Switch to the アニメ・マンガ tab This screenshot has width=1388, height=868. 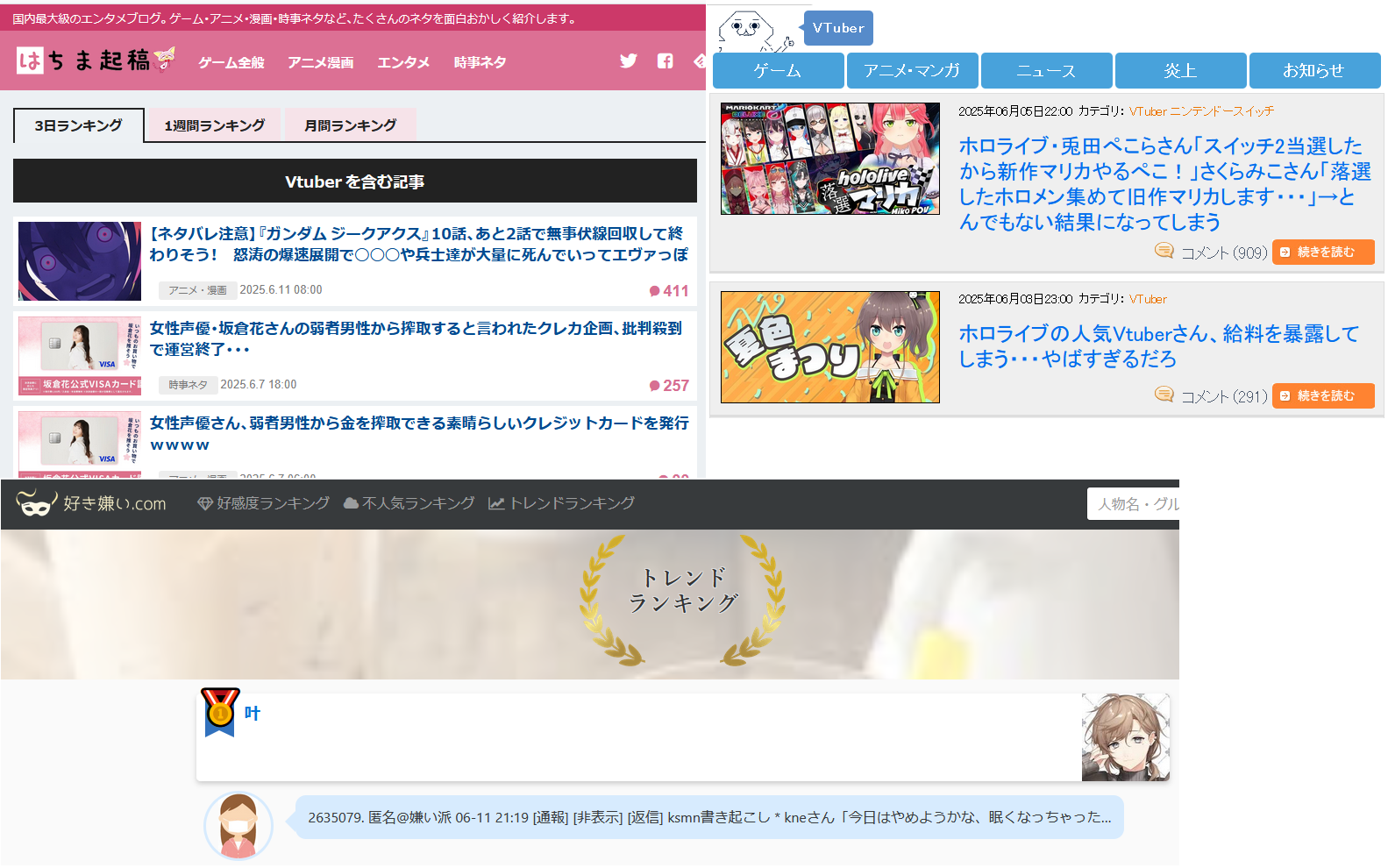tap(912, 70)
